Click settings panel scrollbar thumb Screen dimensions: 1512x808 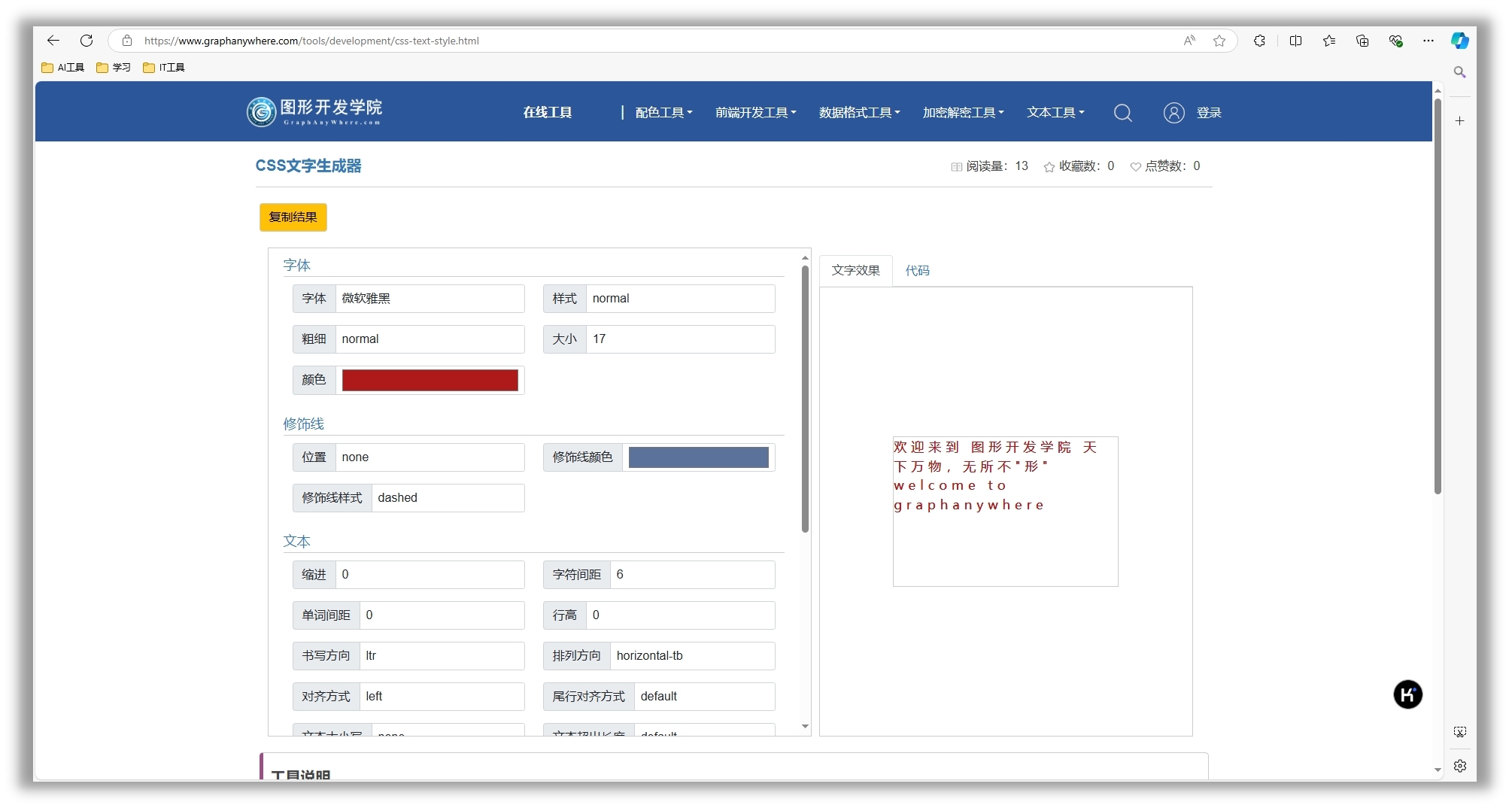(x=805, y=399)
